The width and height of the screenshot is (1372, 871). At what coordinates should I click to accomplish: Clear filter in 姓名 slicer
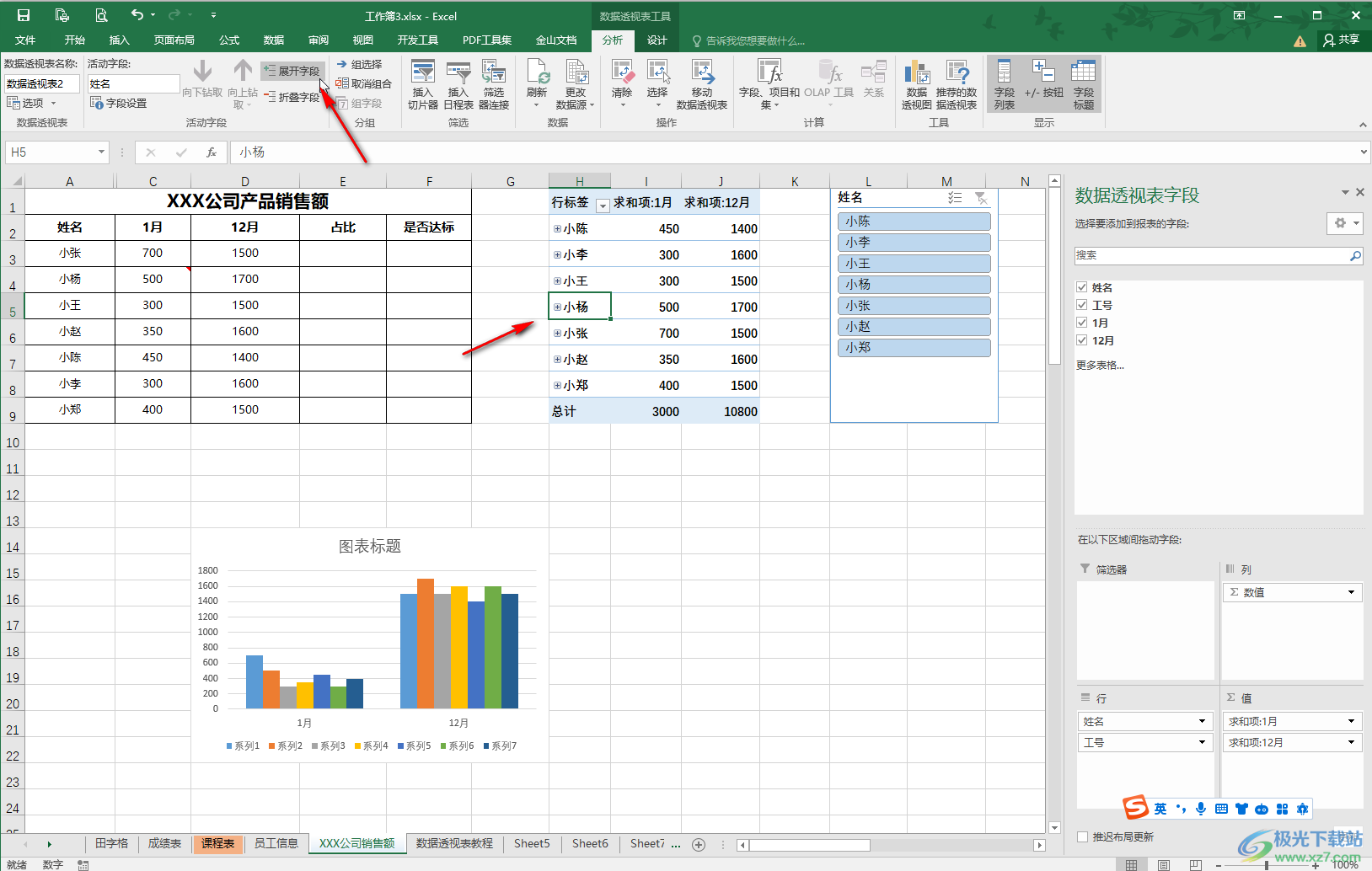click(981, 197)
